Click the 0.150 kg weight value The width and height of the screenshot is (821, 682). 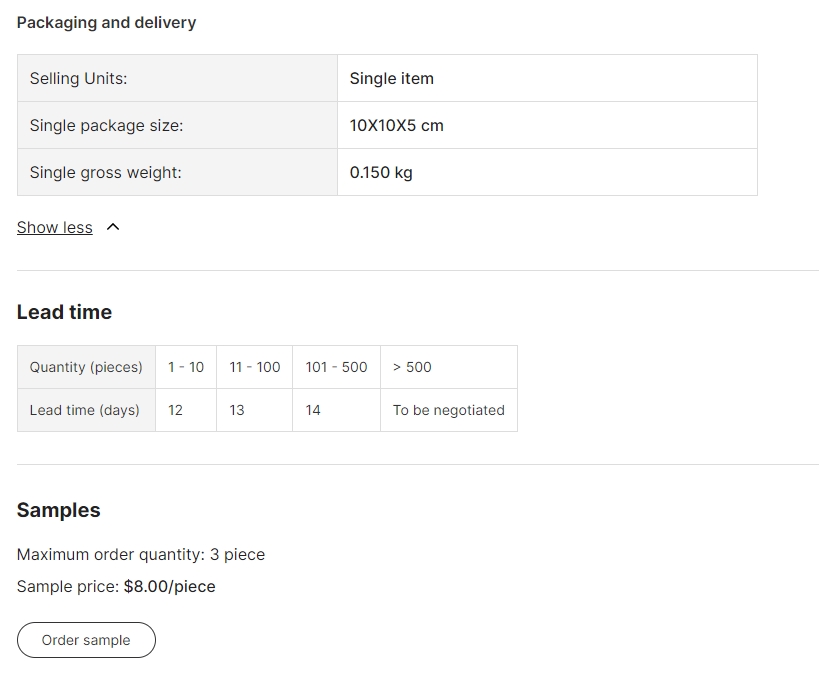pos(381,173)
